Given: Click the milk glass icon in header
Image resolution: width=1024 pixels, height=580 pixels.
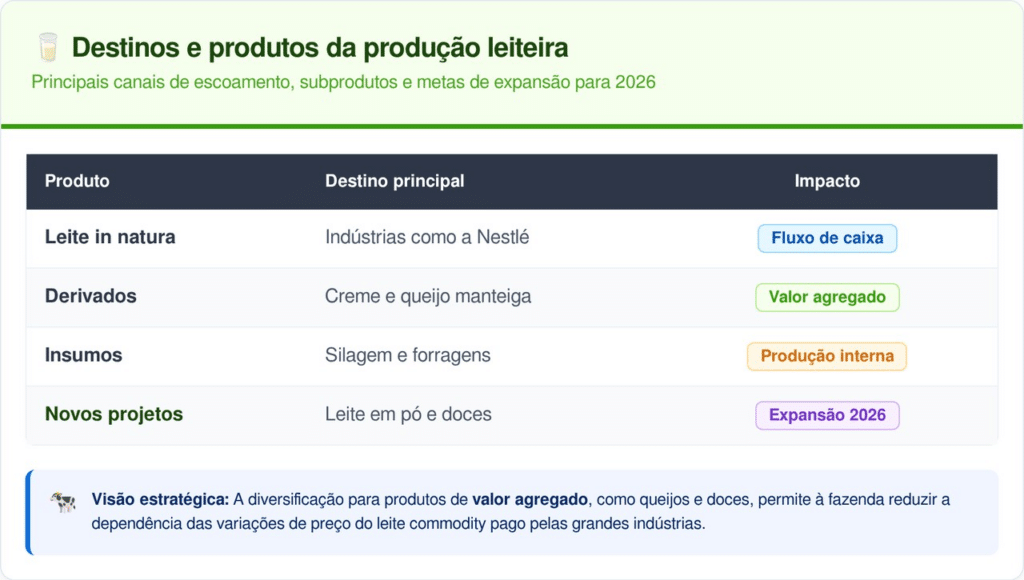Looking at the screenshot, I should pos(47,47).
